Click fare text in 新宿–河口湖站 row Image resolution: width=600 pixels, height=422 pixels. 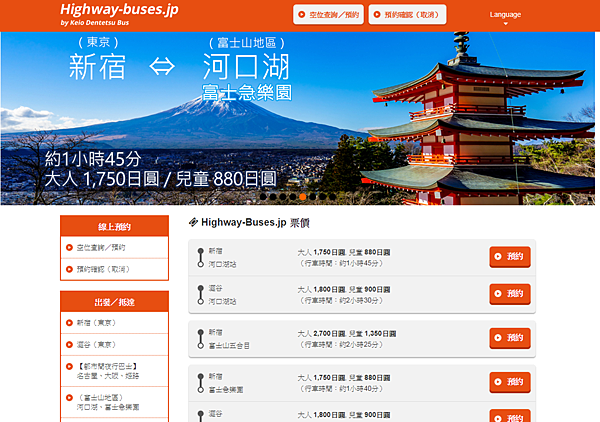pyautogui.click(x=344, y=253)
